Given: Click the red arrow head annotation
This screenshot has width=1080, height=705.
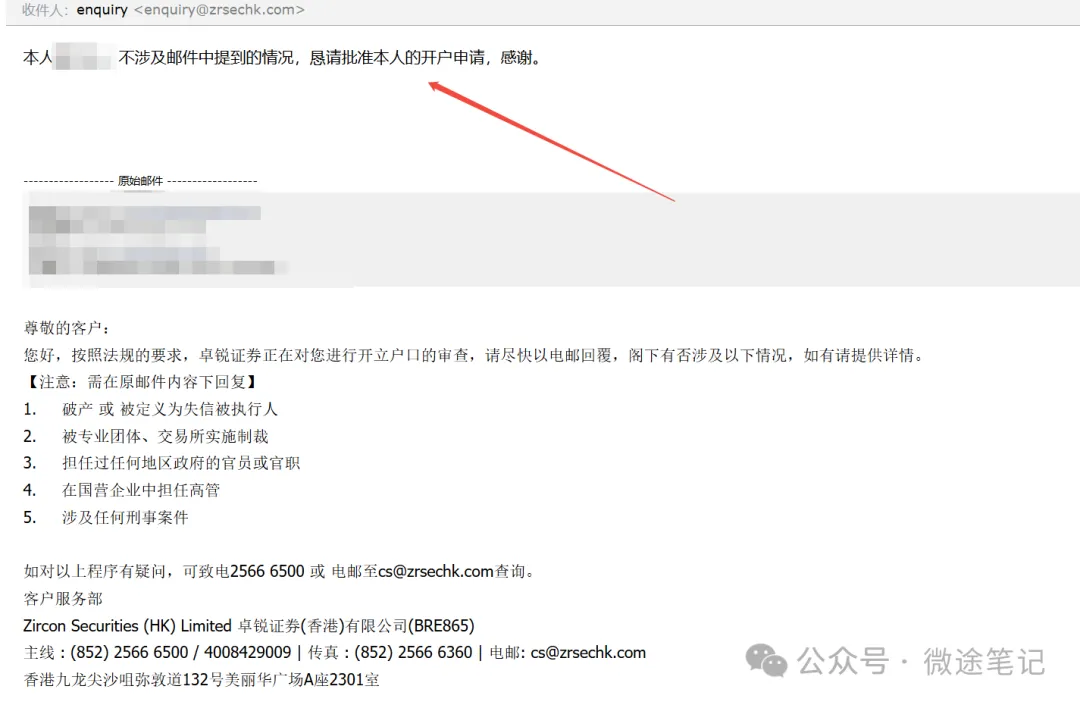Looking at the screenshot, I should click(x=438, y=87).
